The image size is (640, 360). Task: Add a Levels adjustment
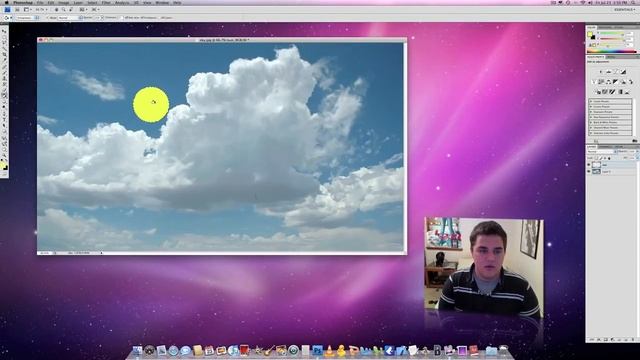pyautogui.click(x=609, y=72)
